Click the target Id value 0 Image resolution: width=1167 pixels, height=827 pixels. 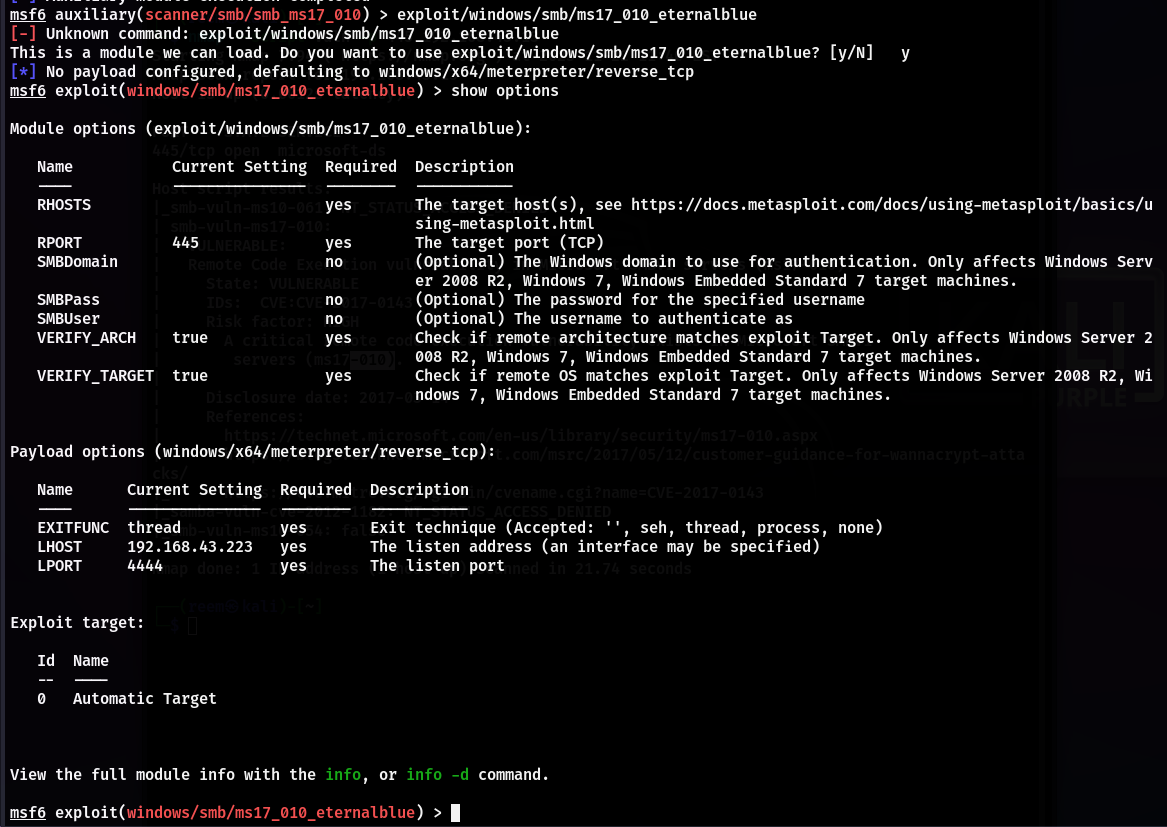point(42,699)
